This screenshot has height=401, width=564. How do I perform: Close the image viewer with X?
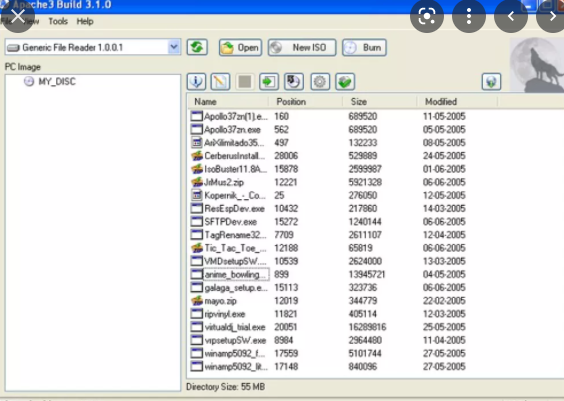tap(18, 16)
